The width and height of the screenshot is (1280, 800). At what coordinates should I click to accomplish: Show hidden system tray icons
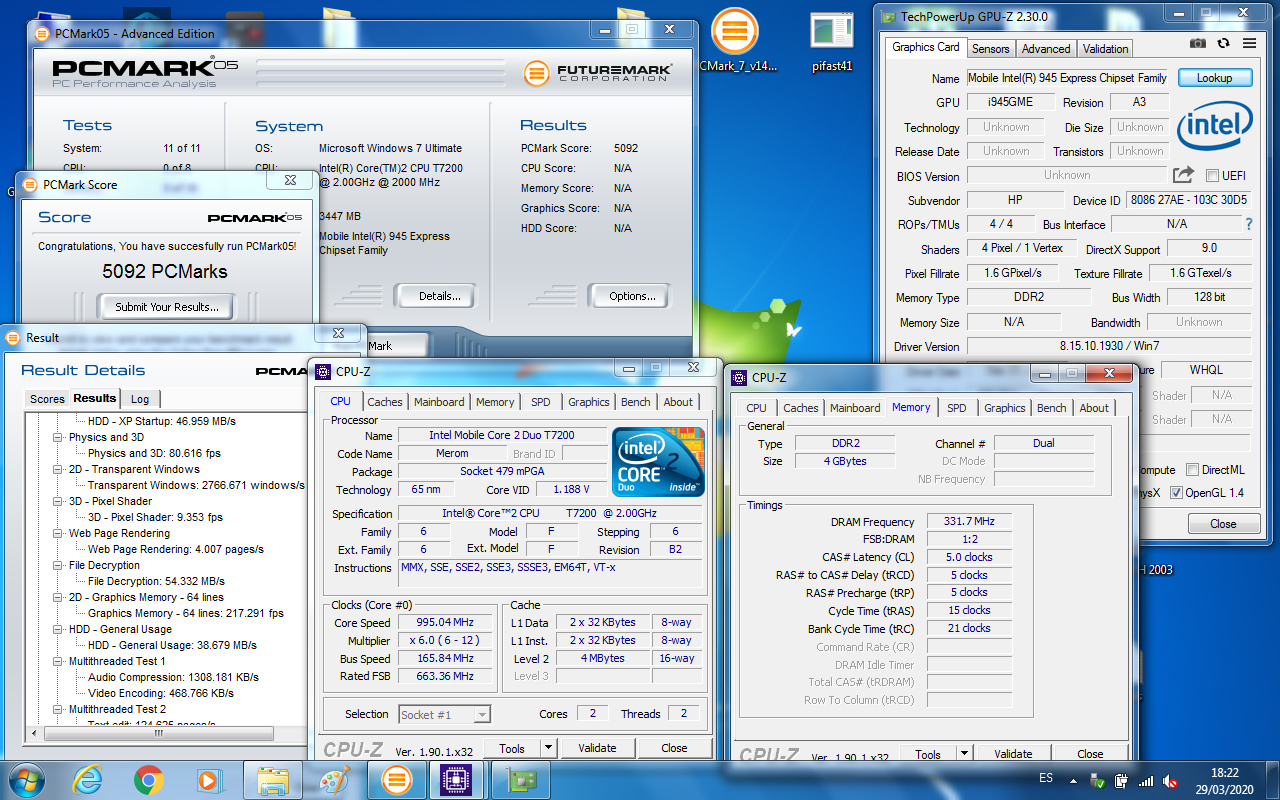(x=1074, y=779)
